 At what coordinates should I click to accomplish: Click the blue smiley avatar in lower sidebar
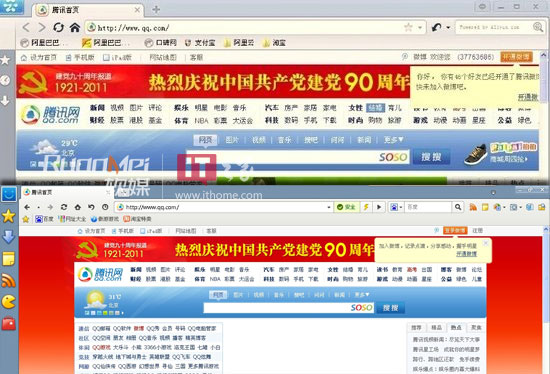coord(9,194)
